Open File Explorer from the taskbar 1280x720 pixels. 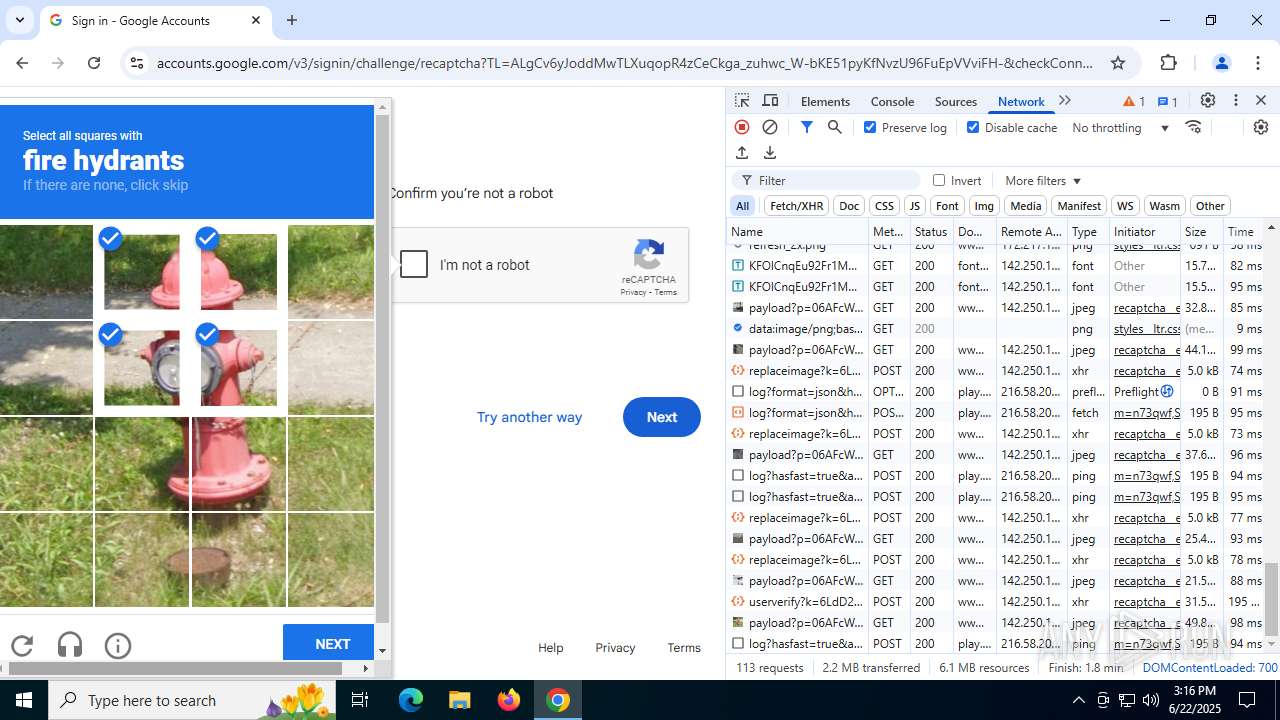tap(460, 700)
